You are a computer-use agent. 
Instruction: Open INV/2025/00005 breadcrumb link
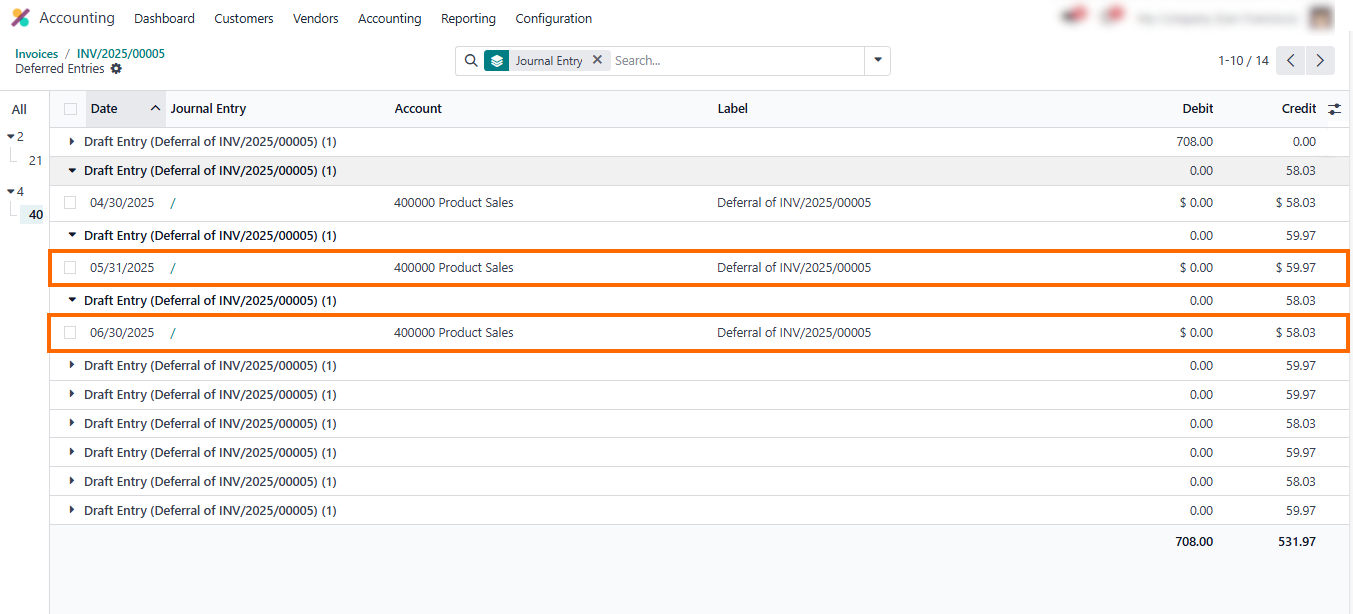click(x=120, y=54)
